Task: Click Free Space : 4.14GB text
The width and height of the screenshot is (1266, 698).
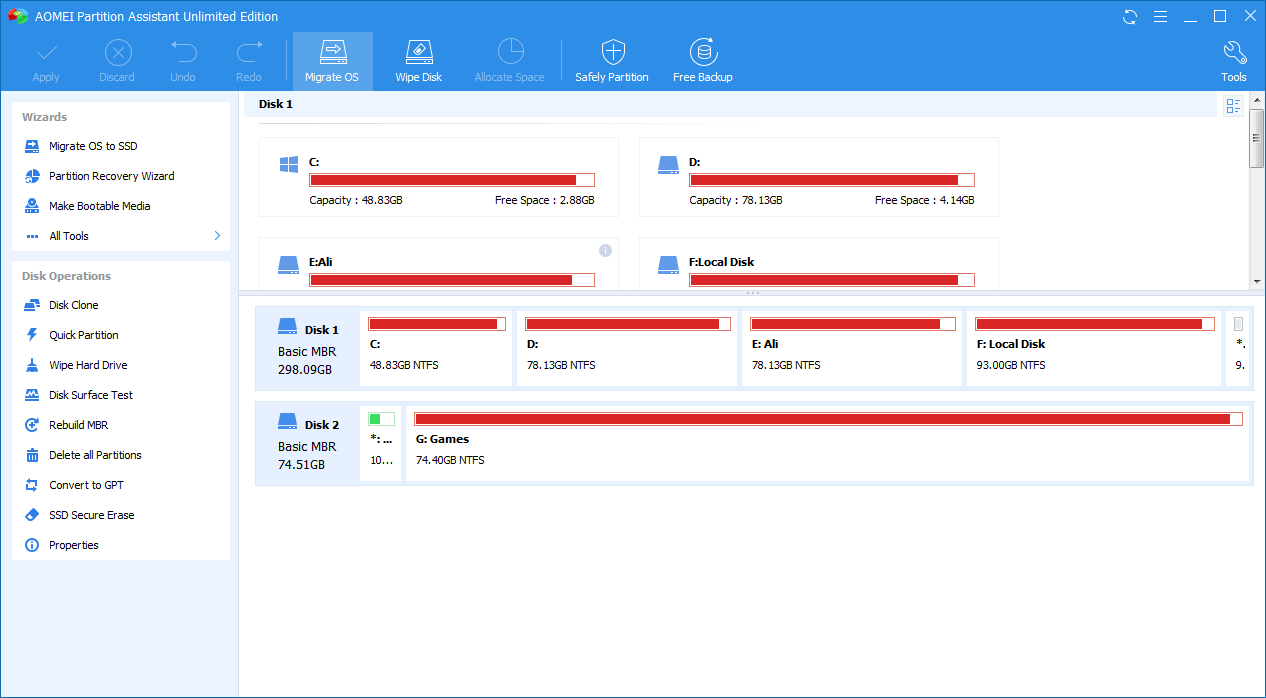Action: 925,200
